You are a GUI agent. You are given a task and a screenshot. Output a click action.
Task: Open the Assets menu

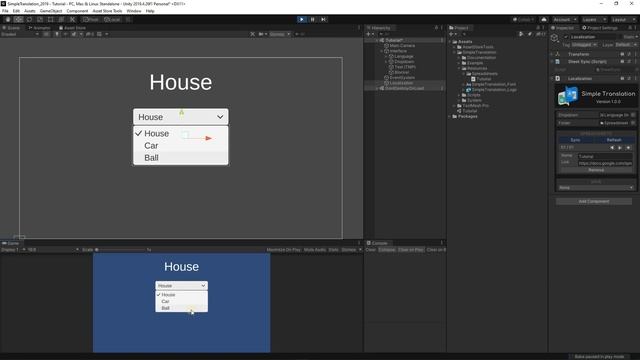click(x=30, y=11)
